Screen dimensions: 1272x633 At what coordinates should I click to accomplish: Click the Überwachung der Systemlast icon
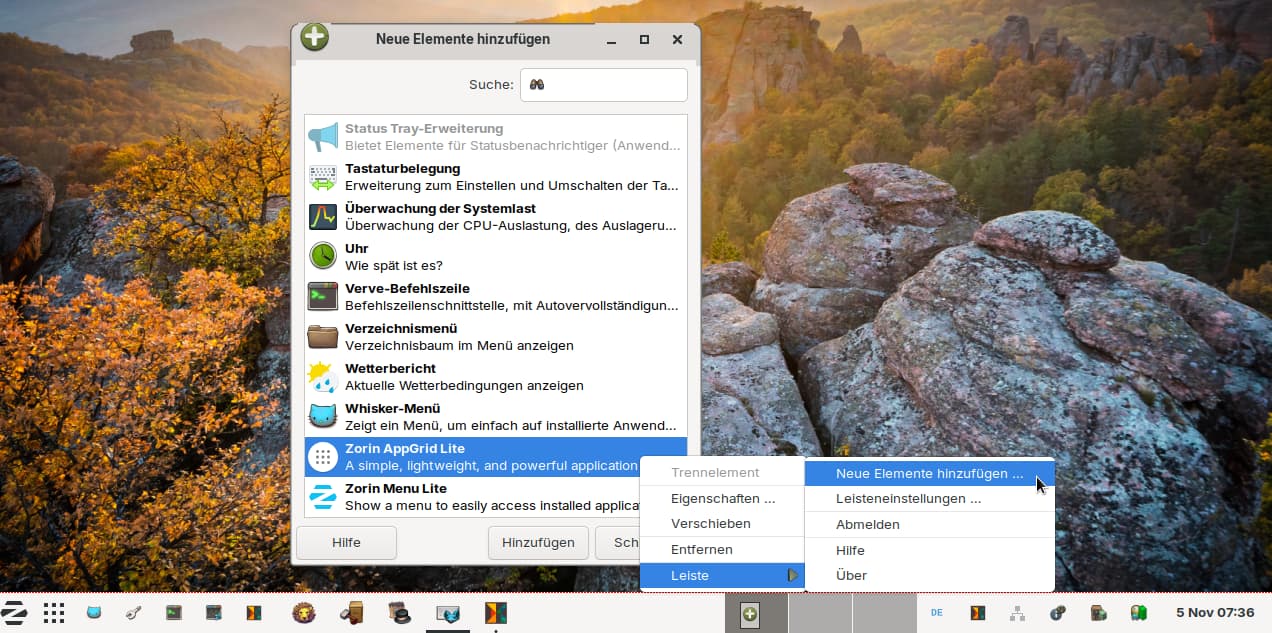[x=322, y=216]
